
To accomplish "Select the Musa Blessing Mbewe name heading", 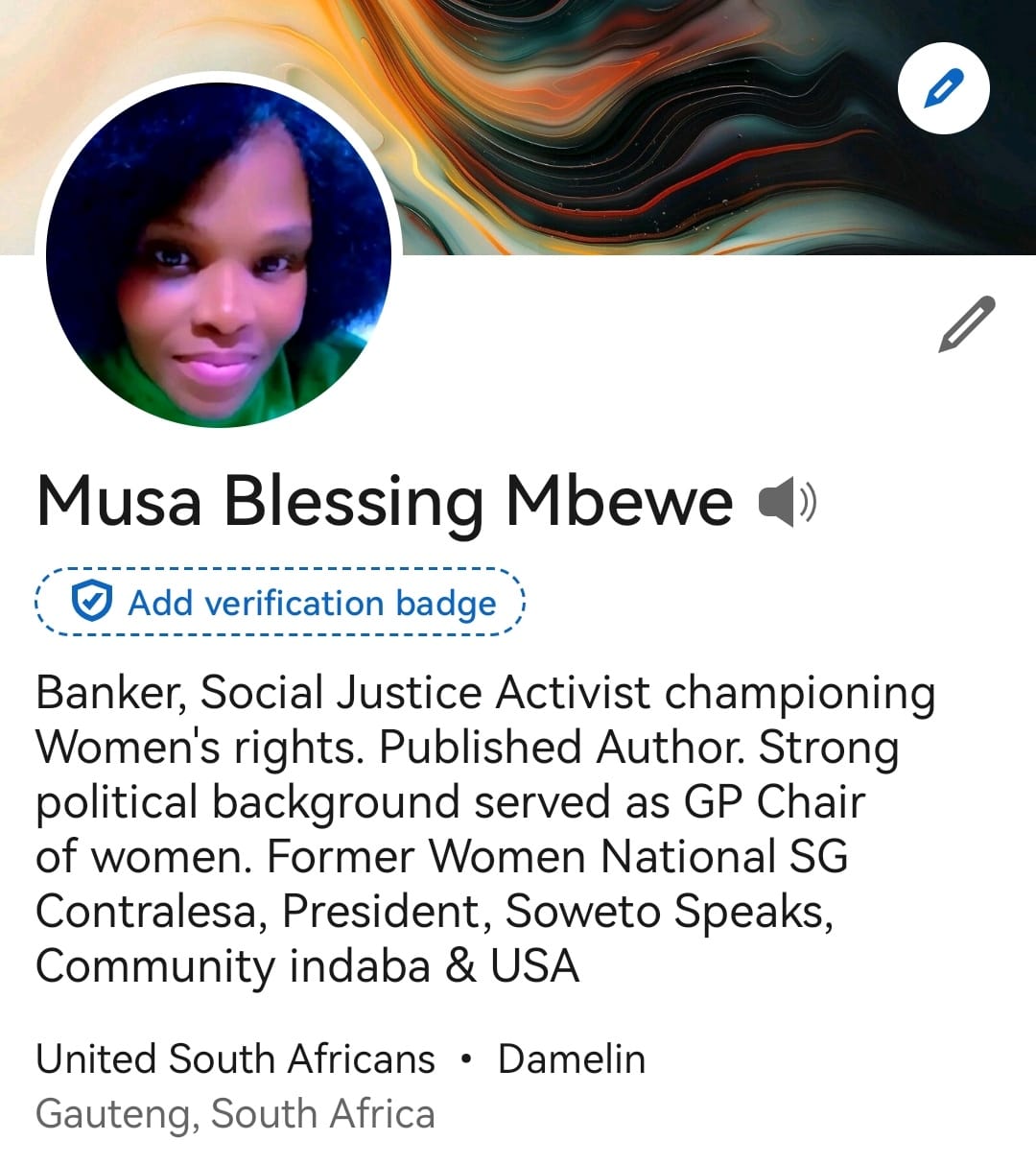I will (385, 501).
